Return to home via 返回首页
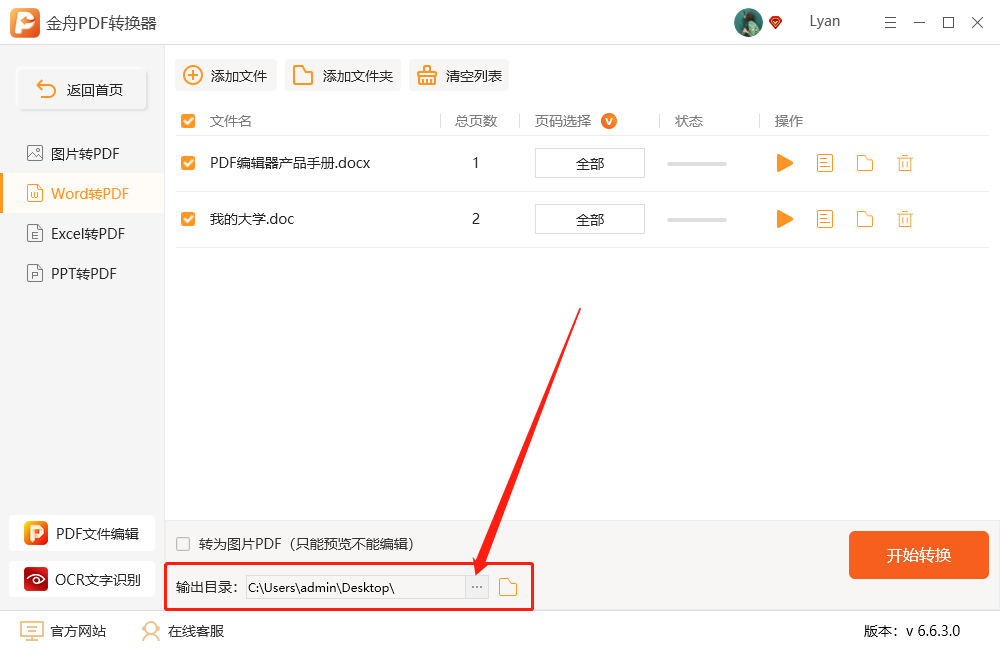Screen dimensions: 1000x650 tap(82, 89)
